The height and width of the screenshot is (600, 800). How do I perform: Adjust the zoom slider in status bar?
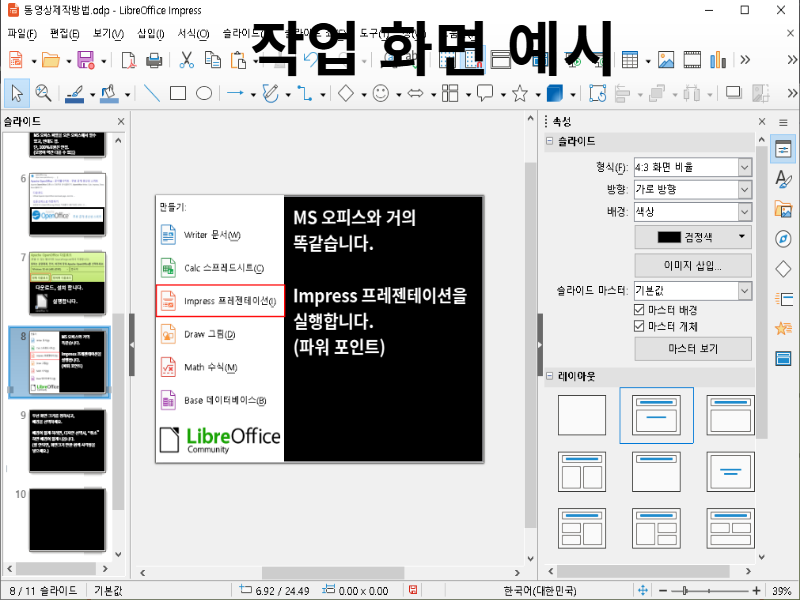click(709, 590)
